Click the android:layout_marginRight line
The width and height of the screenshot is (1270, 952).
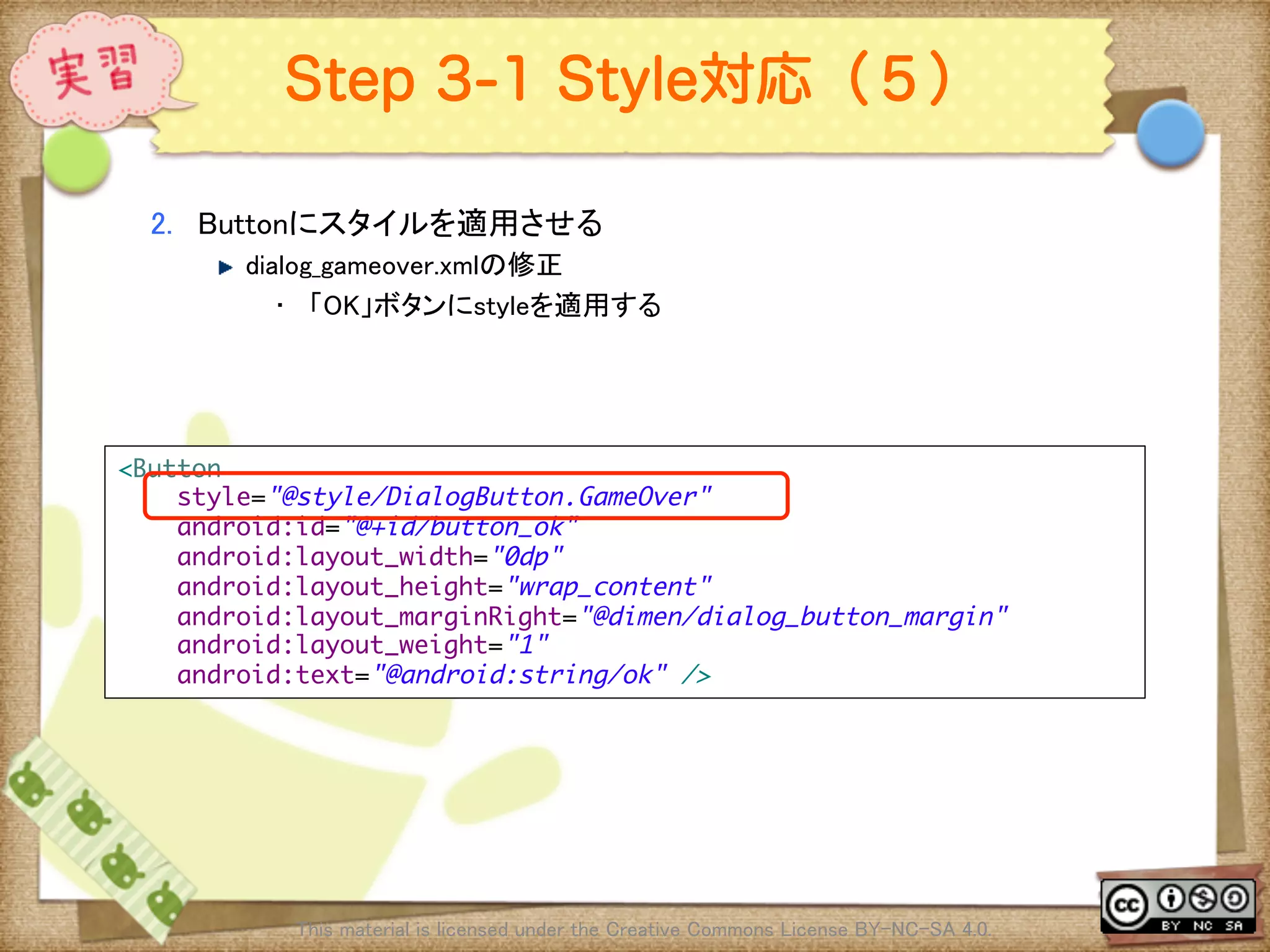(x=592, y=617)
